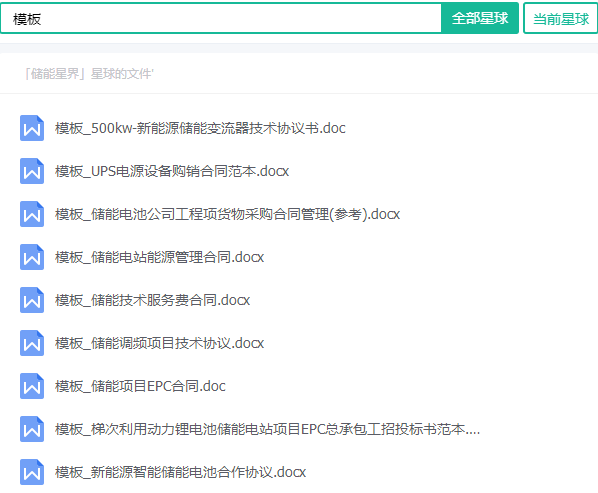Open 模板_储能项目EPC合同.doc
The width and height of the screenshot is (598, 493).
[140, 386]
